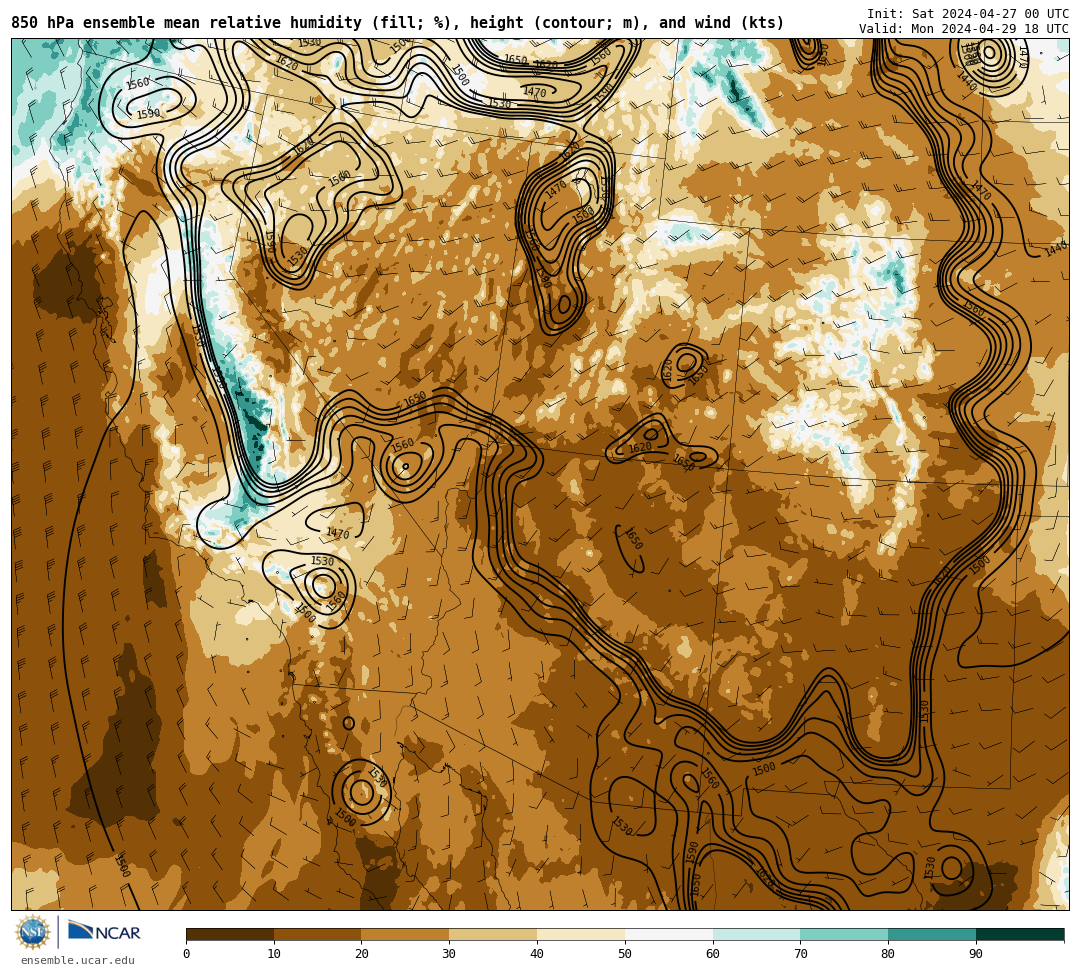Click the Valid: Mon 2024-04-29 18 UTC text

coord(964,29)
